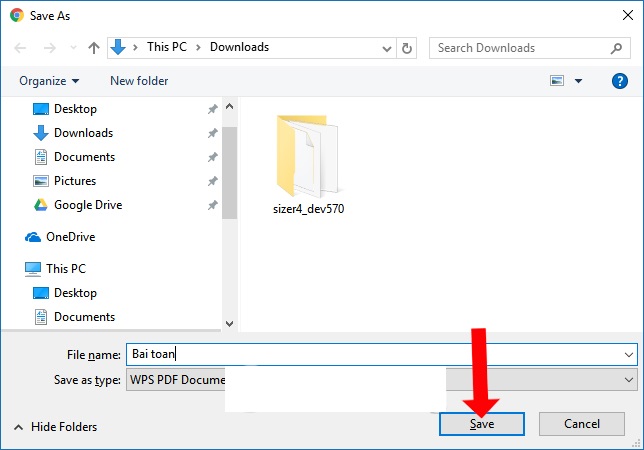This screenshot has width=644, height=450.
Task: Open the recent locations dropdown arrow
Action: pos(74,48)
